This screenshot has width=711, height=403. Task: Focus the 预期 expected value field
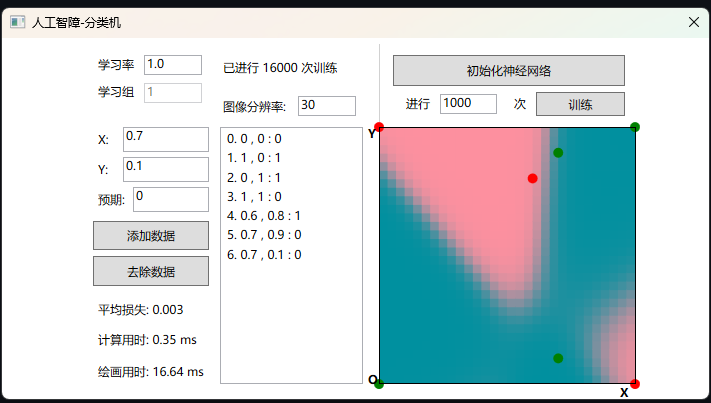[x=171, y=199]
